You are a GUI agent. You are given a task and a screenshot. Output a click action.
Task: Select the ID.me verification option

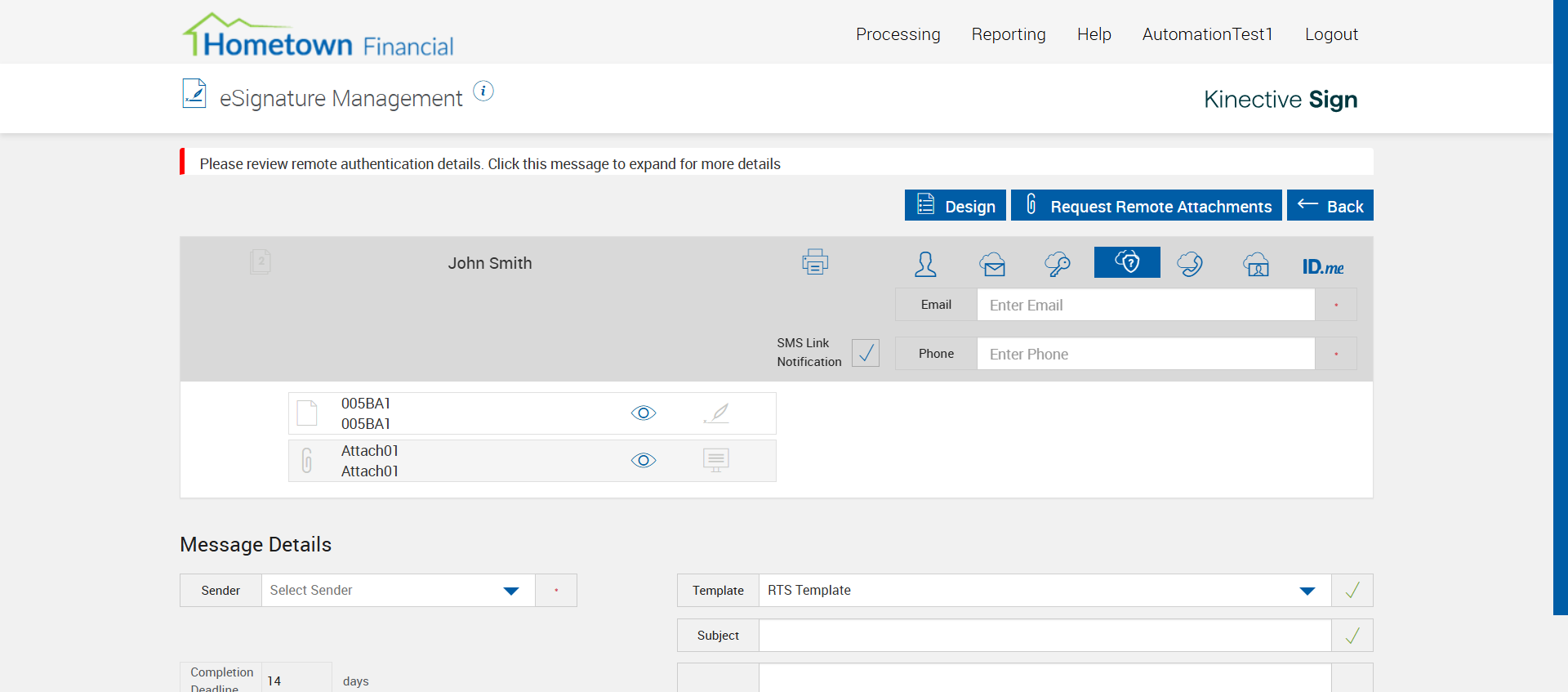[x=1322, y=266]
